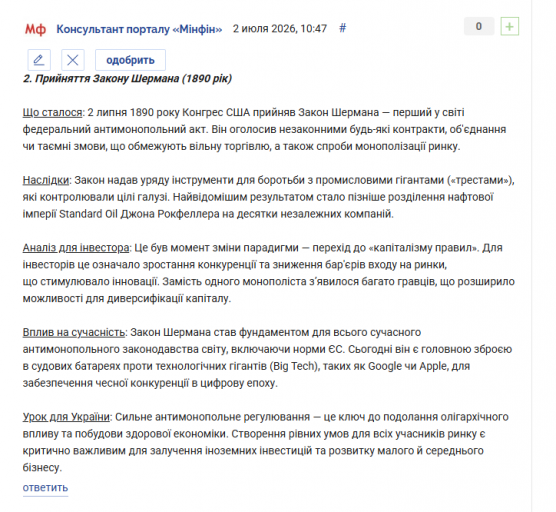Click underlined label Аналіз для інвестора
The height and width of the screenshot is (512, 556).
coord(76,247)
